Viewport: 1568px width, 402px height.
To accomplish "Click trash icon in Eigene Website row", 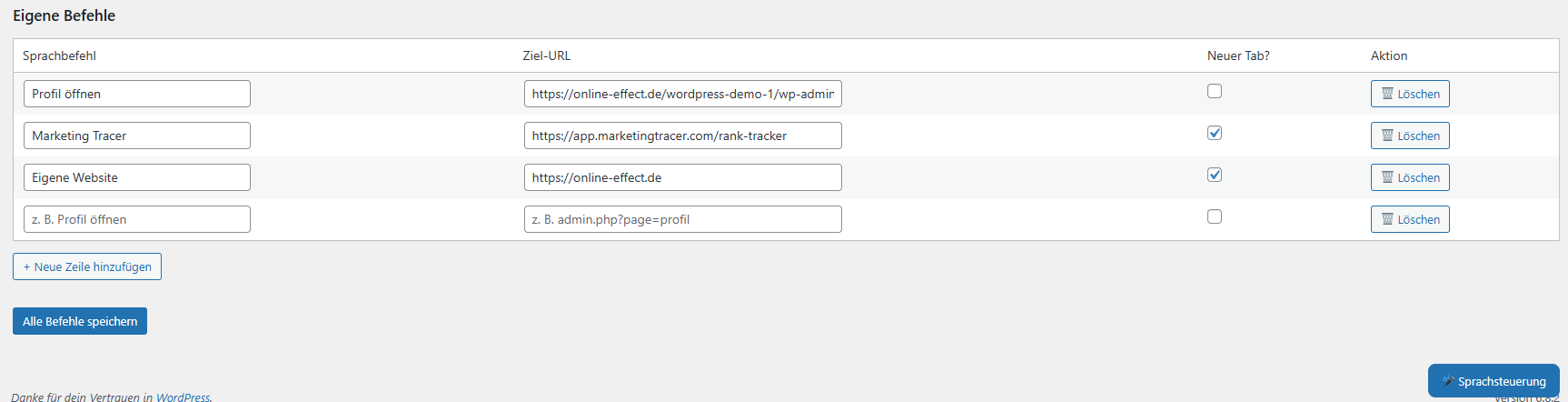I will (x=1387, y=177).
